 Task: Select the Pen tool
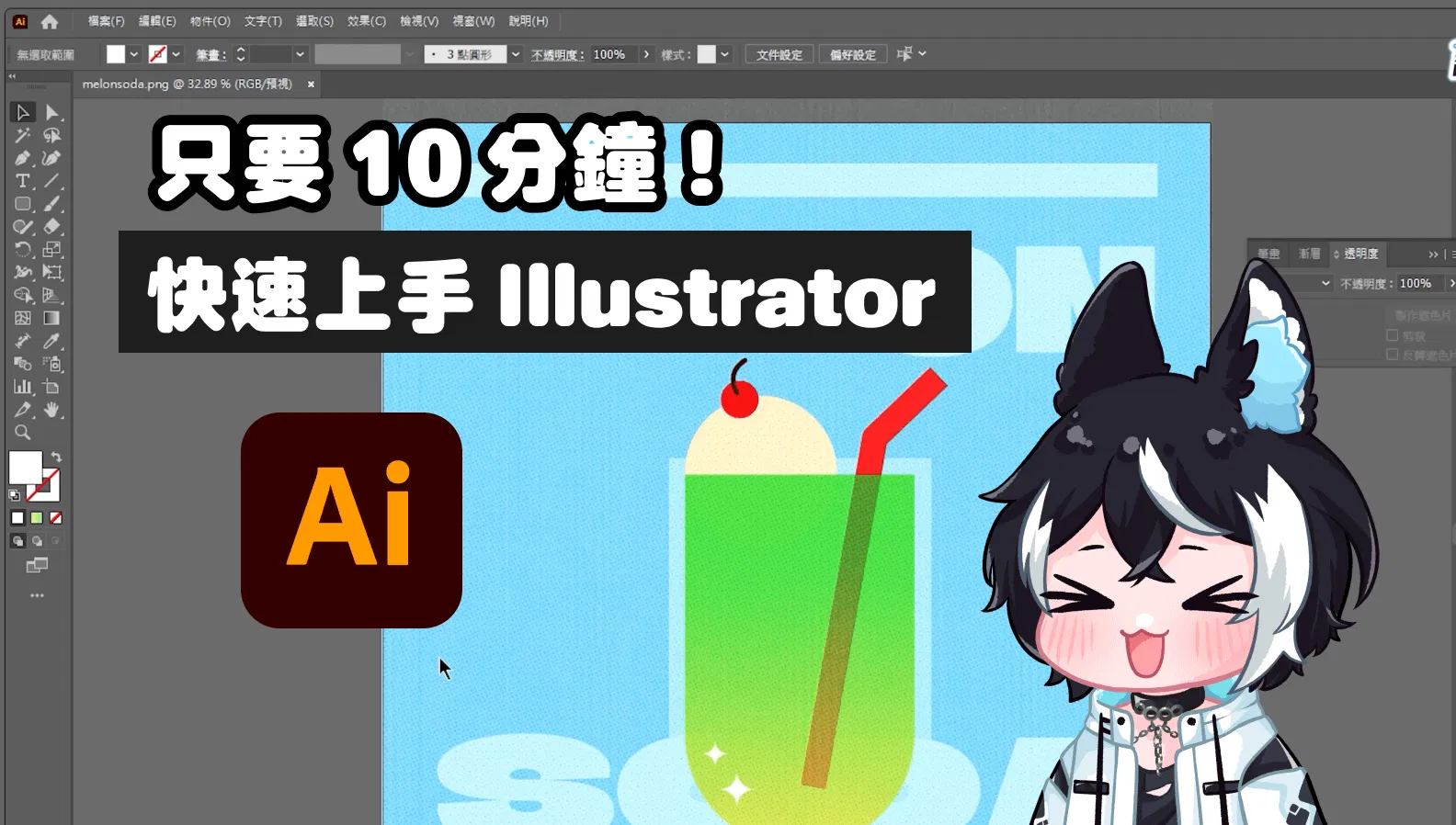point(23,158)
